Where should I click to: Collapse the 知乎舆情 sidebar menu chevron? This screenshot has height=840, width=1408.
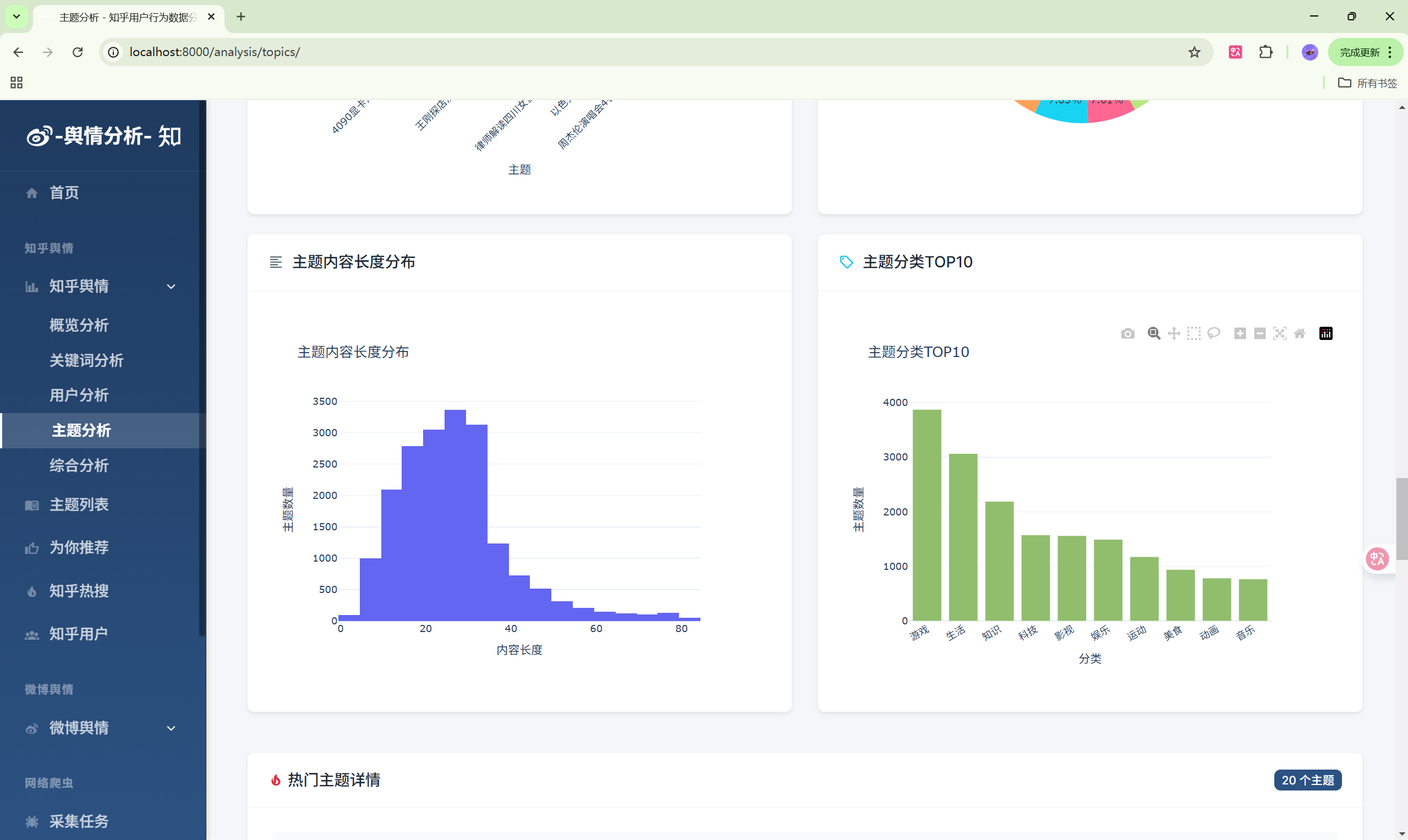(171, 287)
